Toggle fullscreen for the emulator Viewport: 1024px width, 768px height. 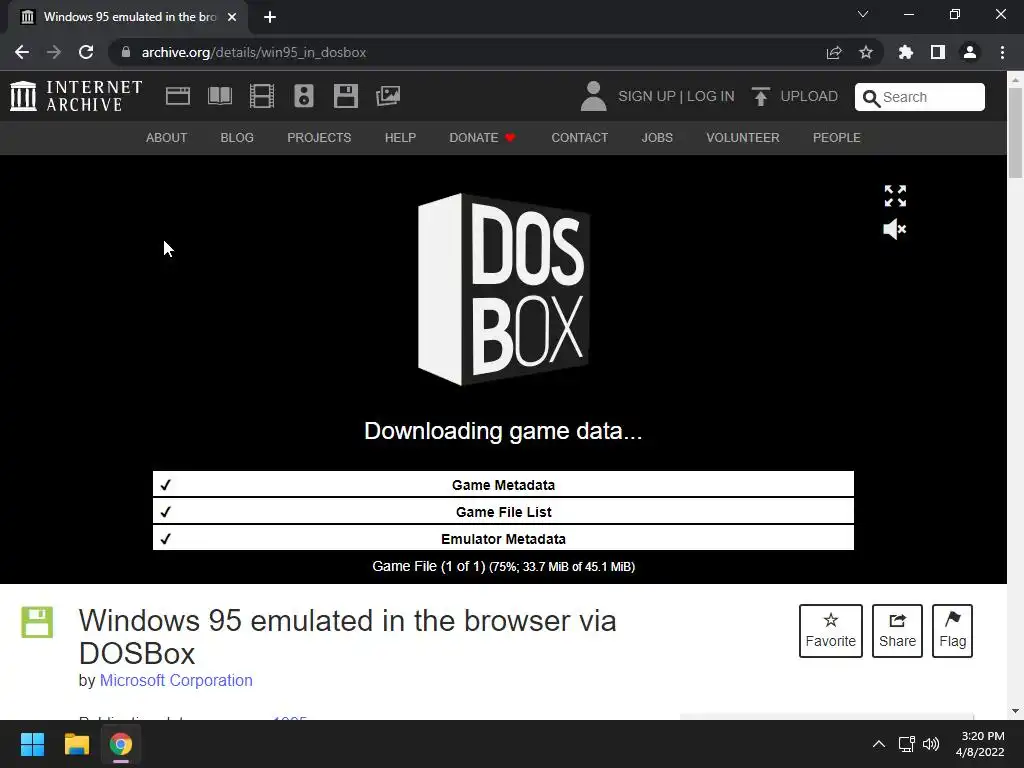tap(895, 196)
